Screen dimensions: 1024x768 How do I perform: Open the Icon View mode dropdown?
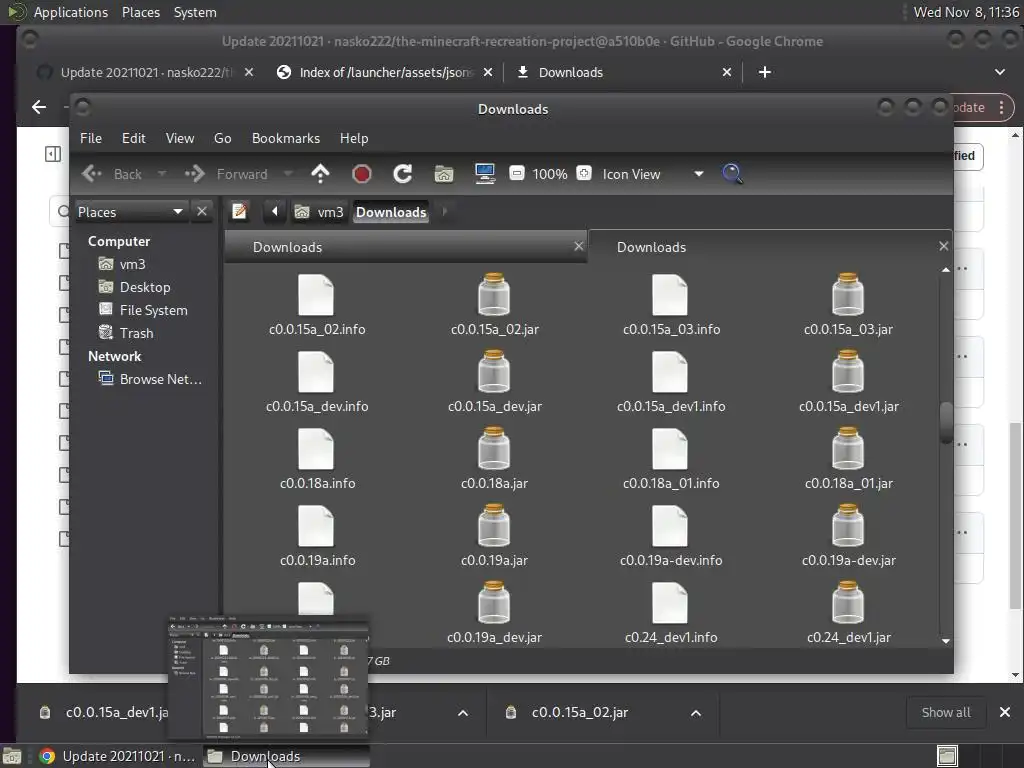click(698, 174)
